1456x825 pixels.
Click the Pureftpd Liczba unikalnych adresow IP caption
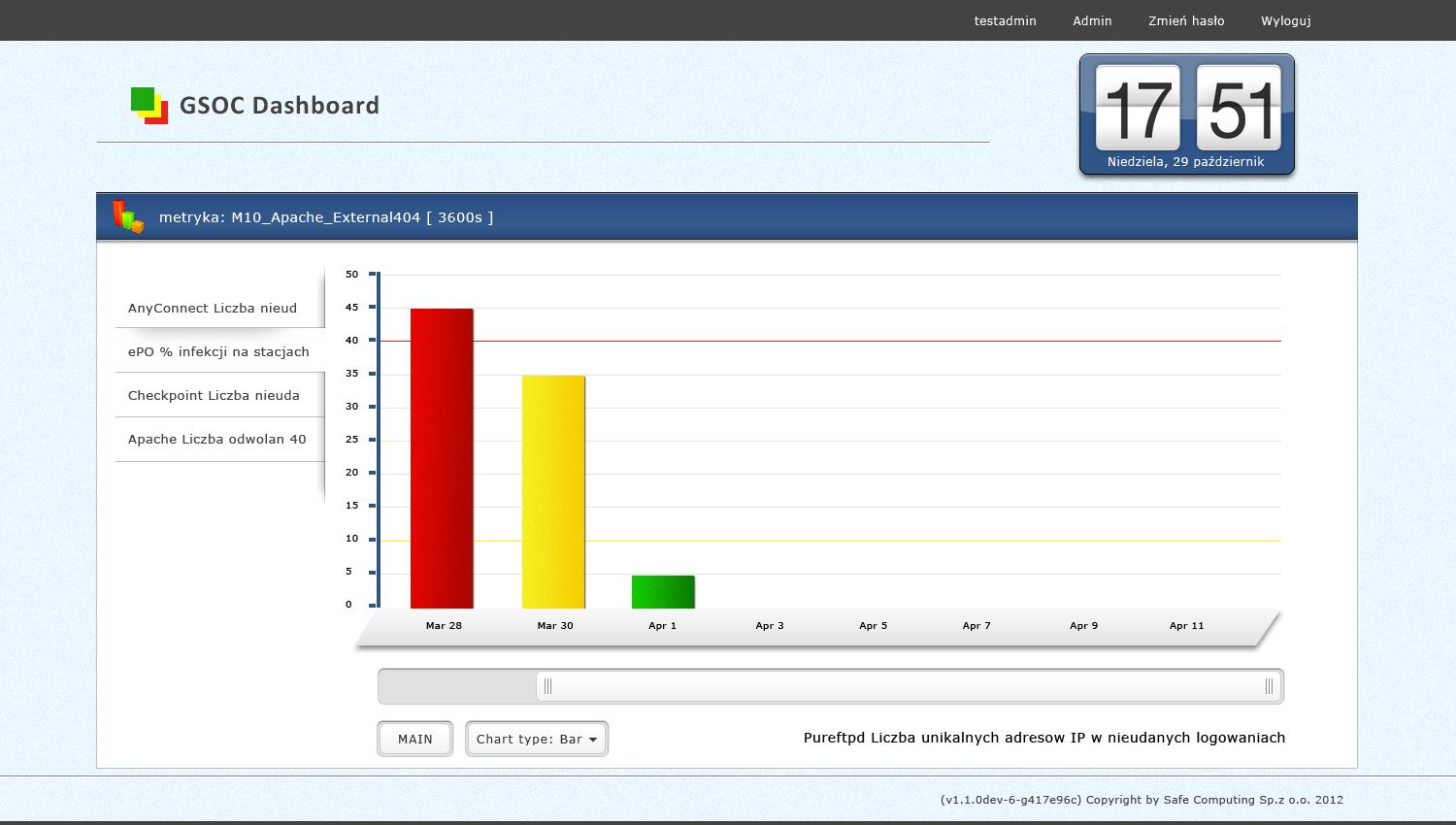[x=1044, y=738]
